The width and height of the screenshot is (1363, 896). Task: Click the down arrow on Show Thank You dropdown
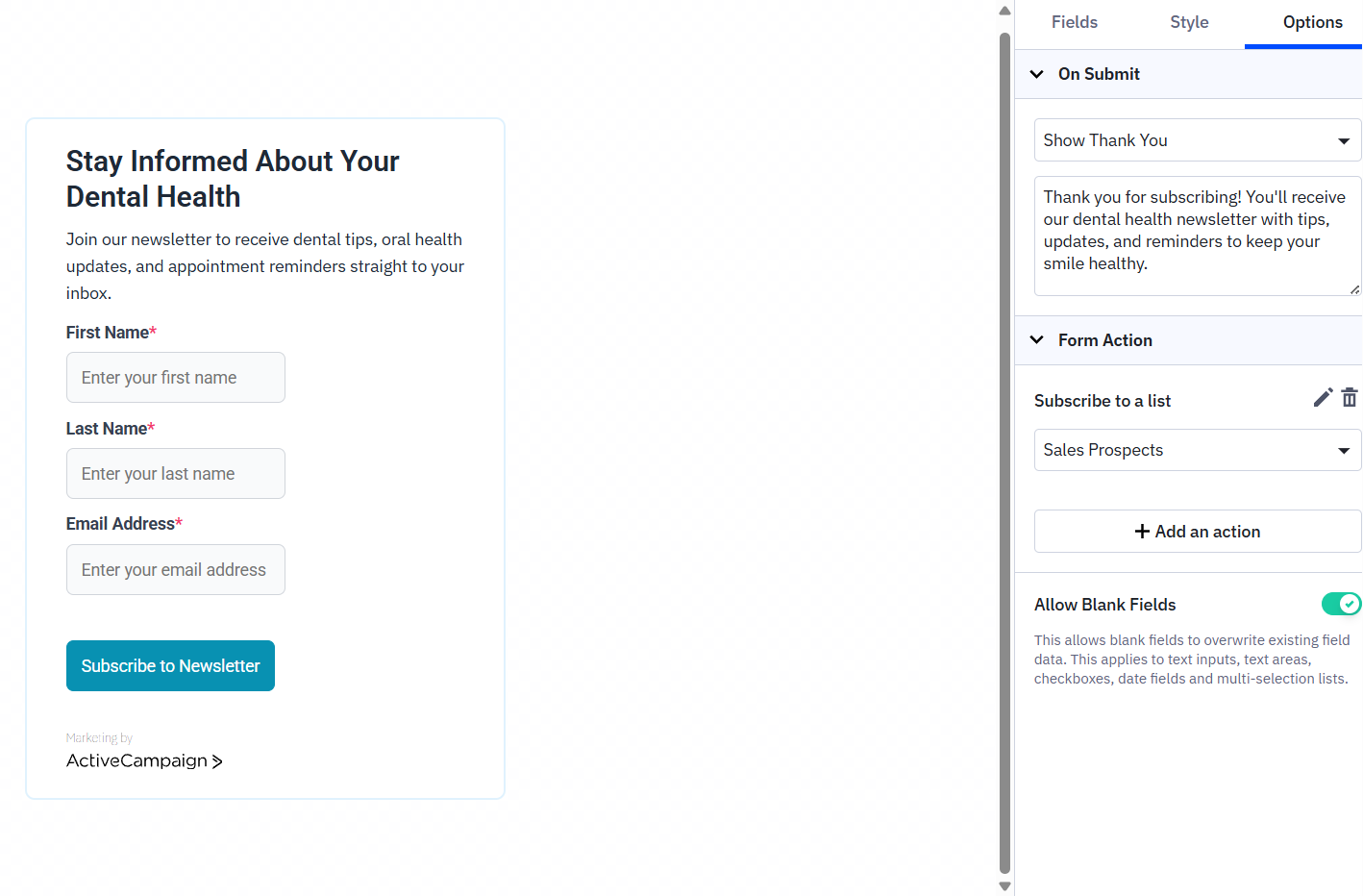pos(1345,140)
